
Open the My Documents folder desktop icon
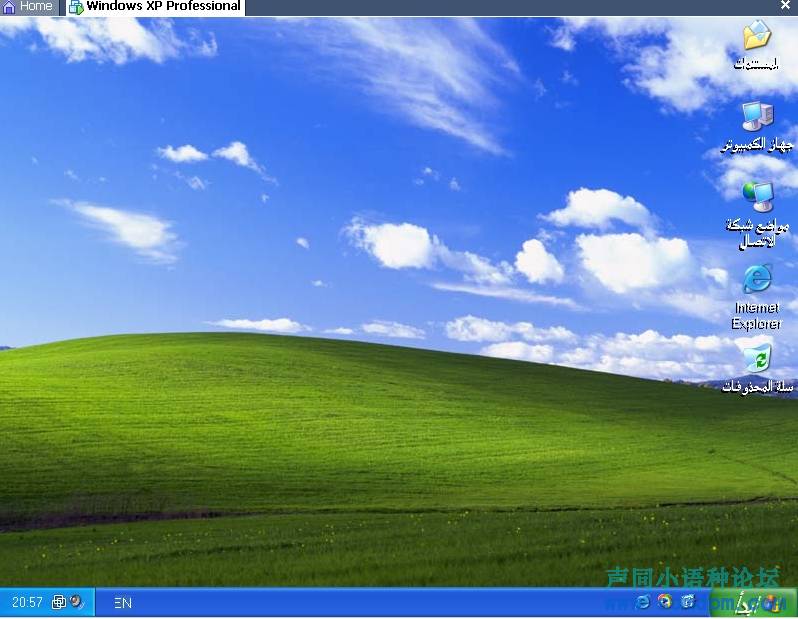757,45
